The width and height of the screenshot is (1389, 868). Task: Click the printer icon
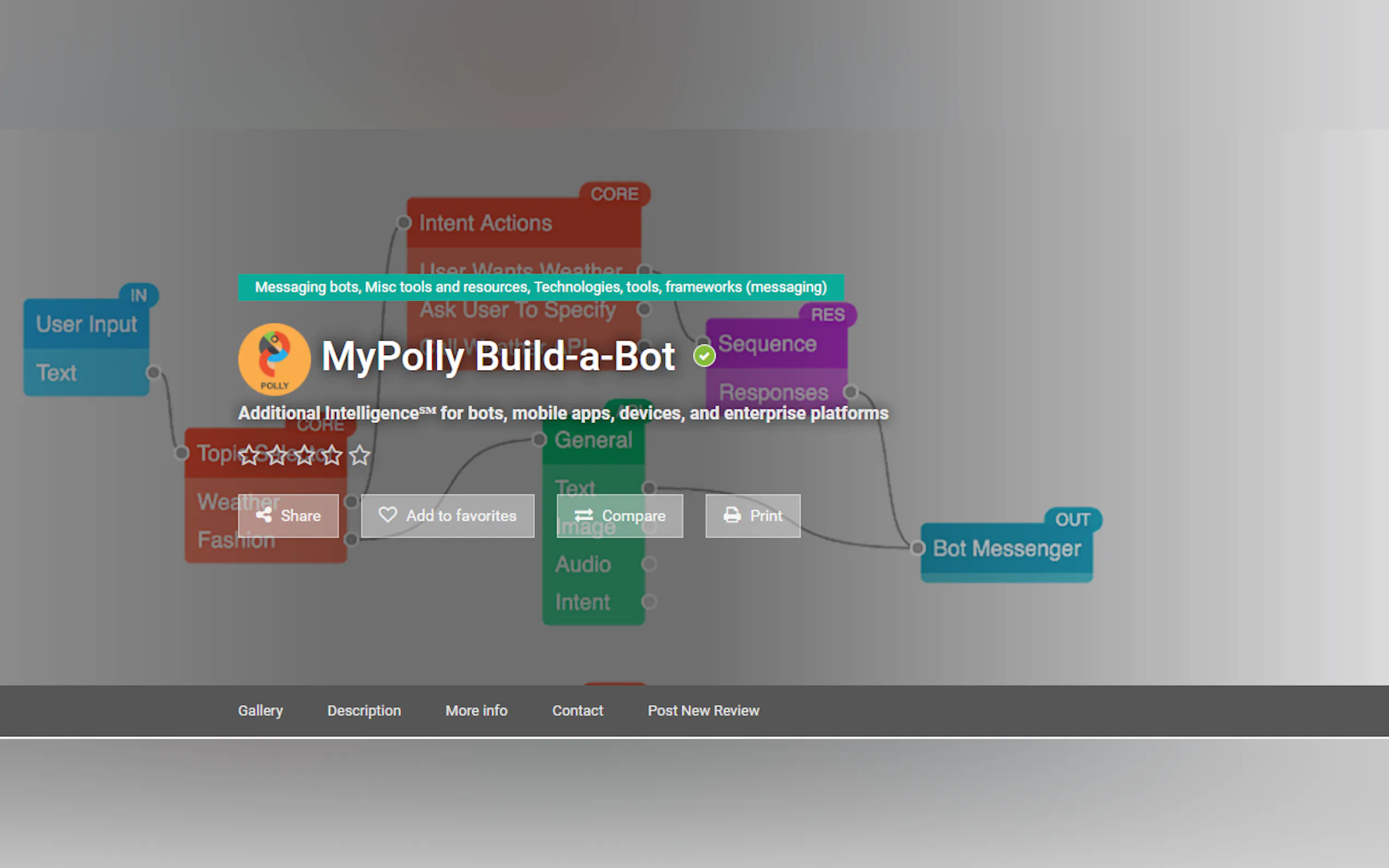732,515
